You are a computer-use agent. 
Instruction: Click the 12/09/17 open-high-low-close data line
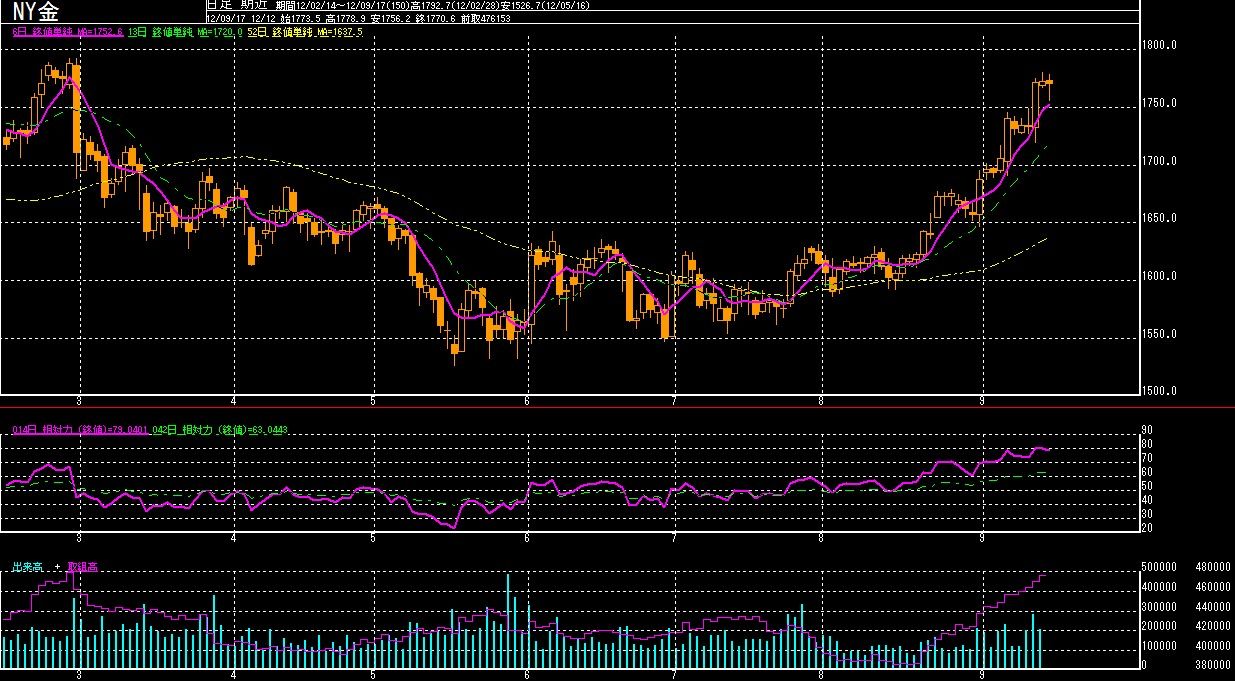[x=358, y=18]
